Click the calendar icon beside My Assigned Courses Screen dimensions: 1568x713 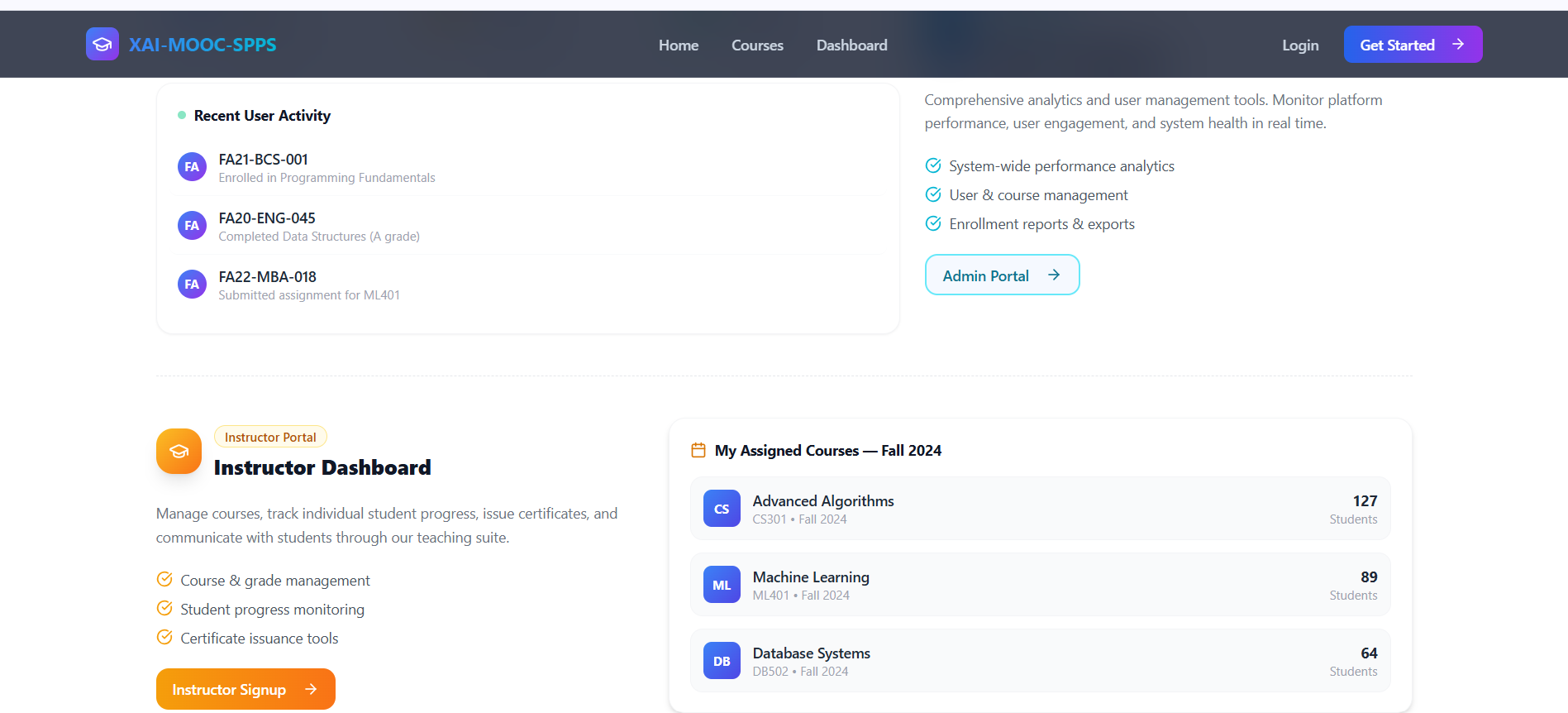pos(698,450)
